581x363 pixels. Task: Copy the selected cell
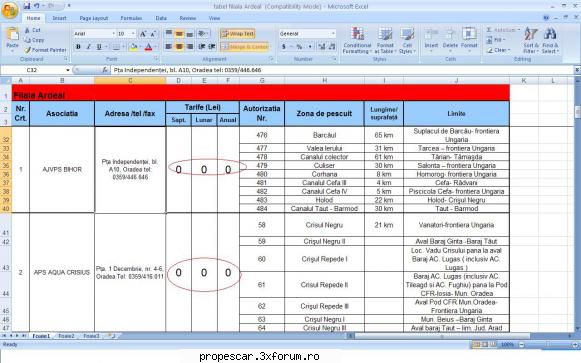tap(34, 40)
